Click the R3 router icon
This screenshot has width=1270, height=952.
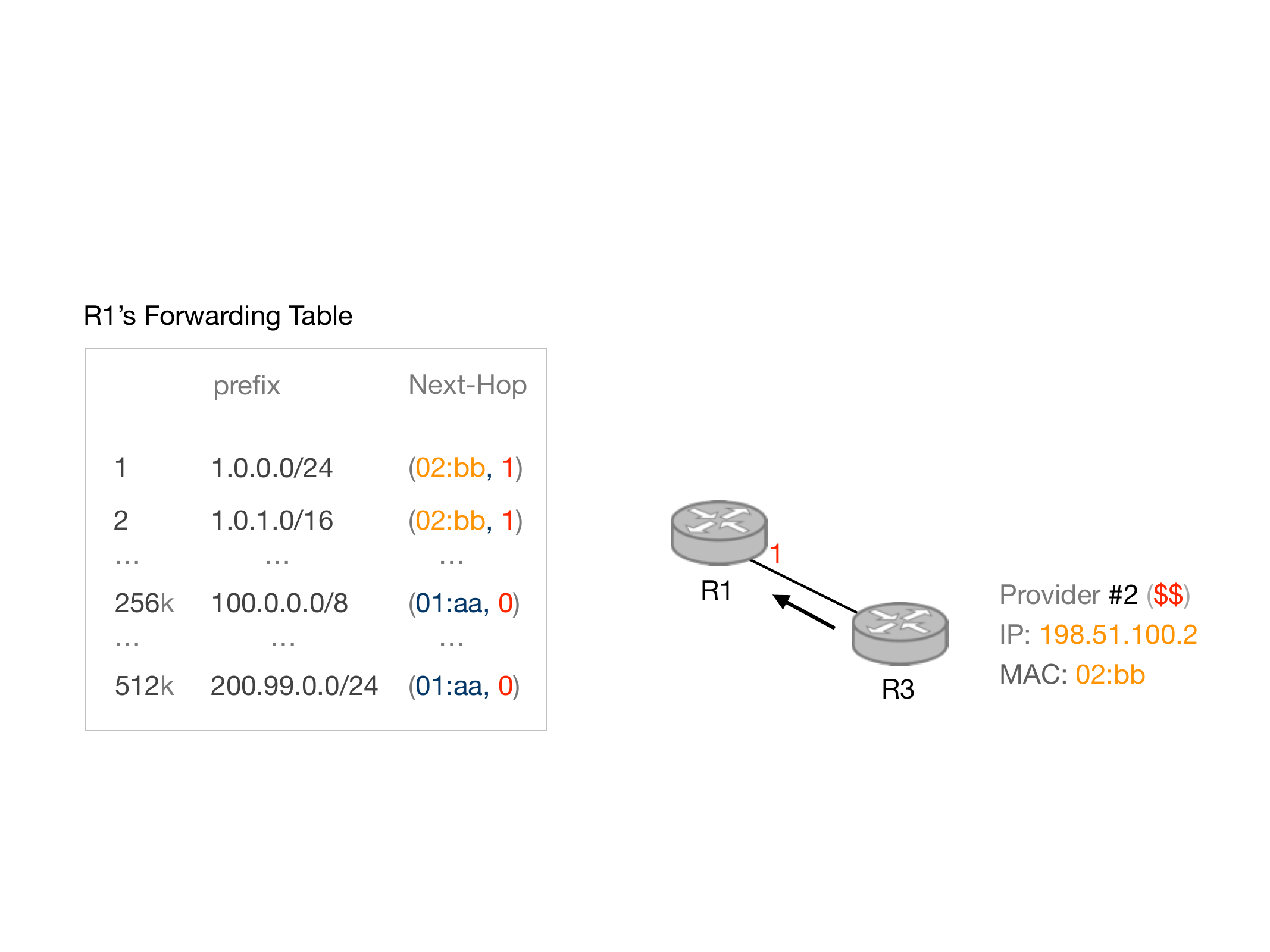click(899, 633)
